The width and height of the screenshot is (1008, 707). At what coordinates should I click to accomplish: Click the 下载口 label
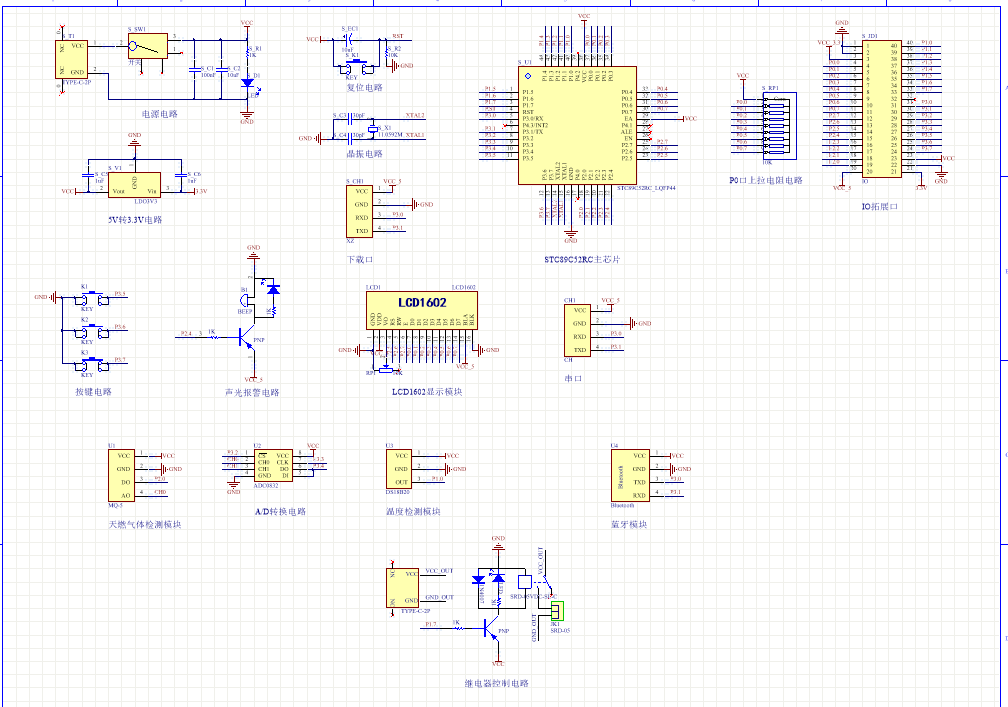(x=360, y=260)
